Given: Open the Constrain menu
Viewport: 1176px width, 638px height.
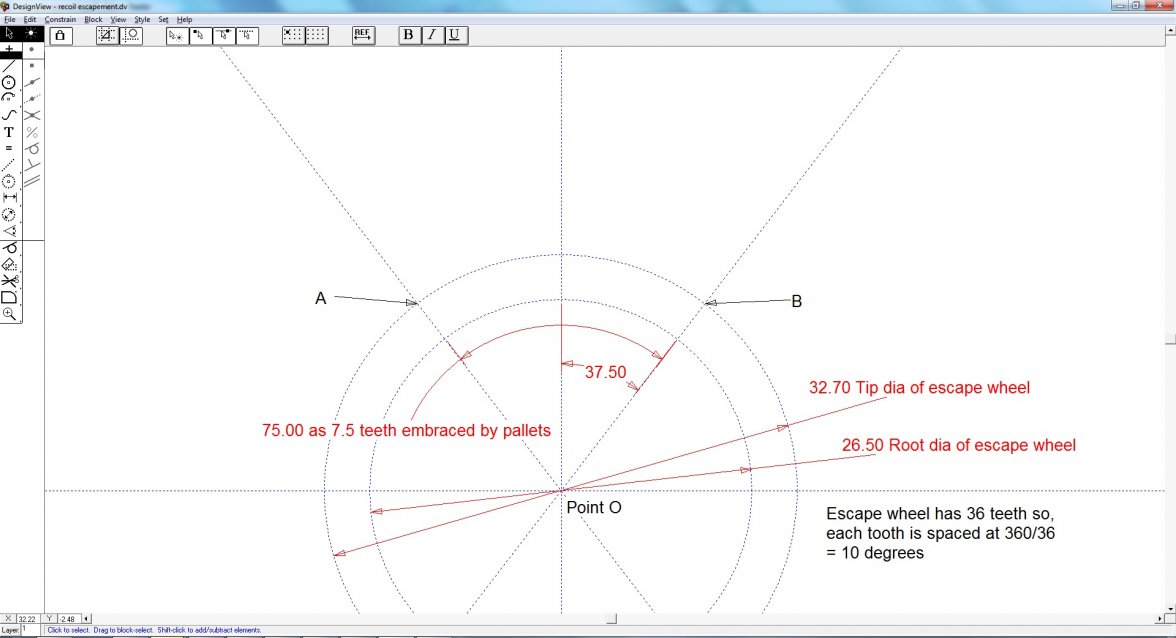Looking at the screenshot, I should pyautogui.click(x=60, y=19).
